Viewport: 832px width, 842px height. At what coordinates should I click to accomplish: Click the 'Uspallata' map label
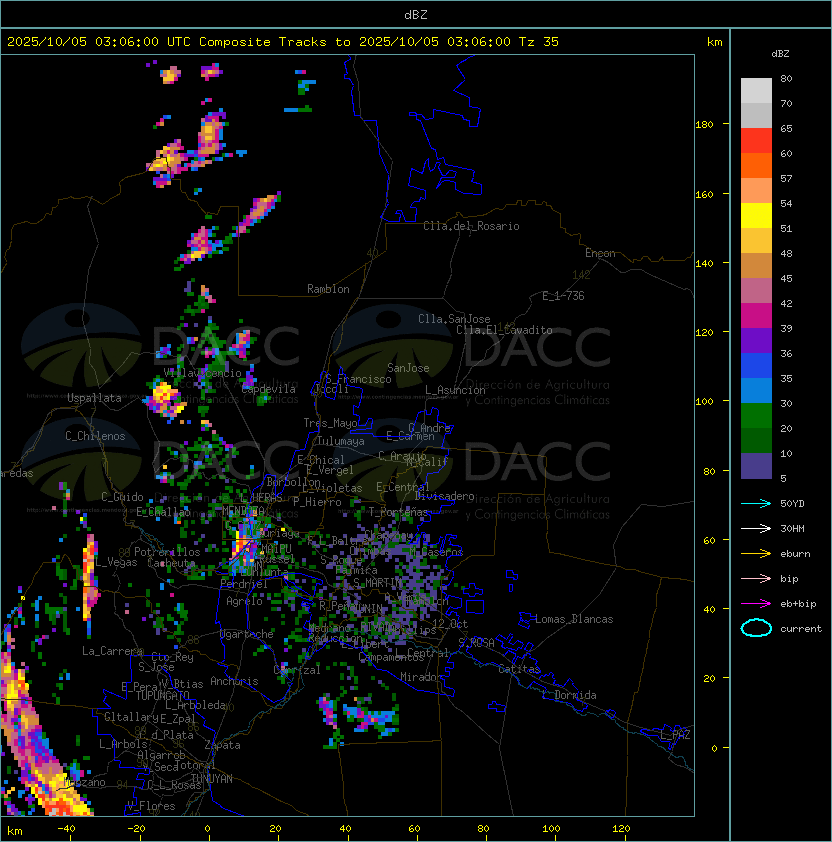94,398
